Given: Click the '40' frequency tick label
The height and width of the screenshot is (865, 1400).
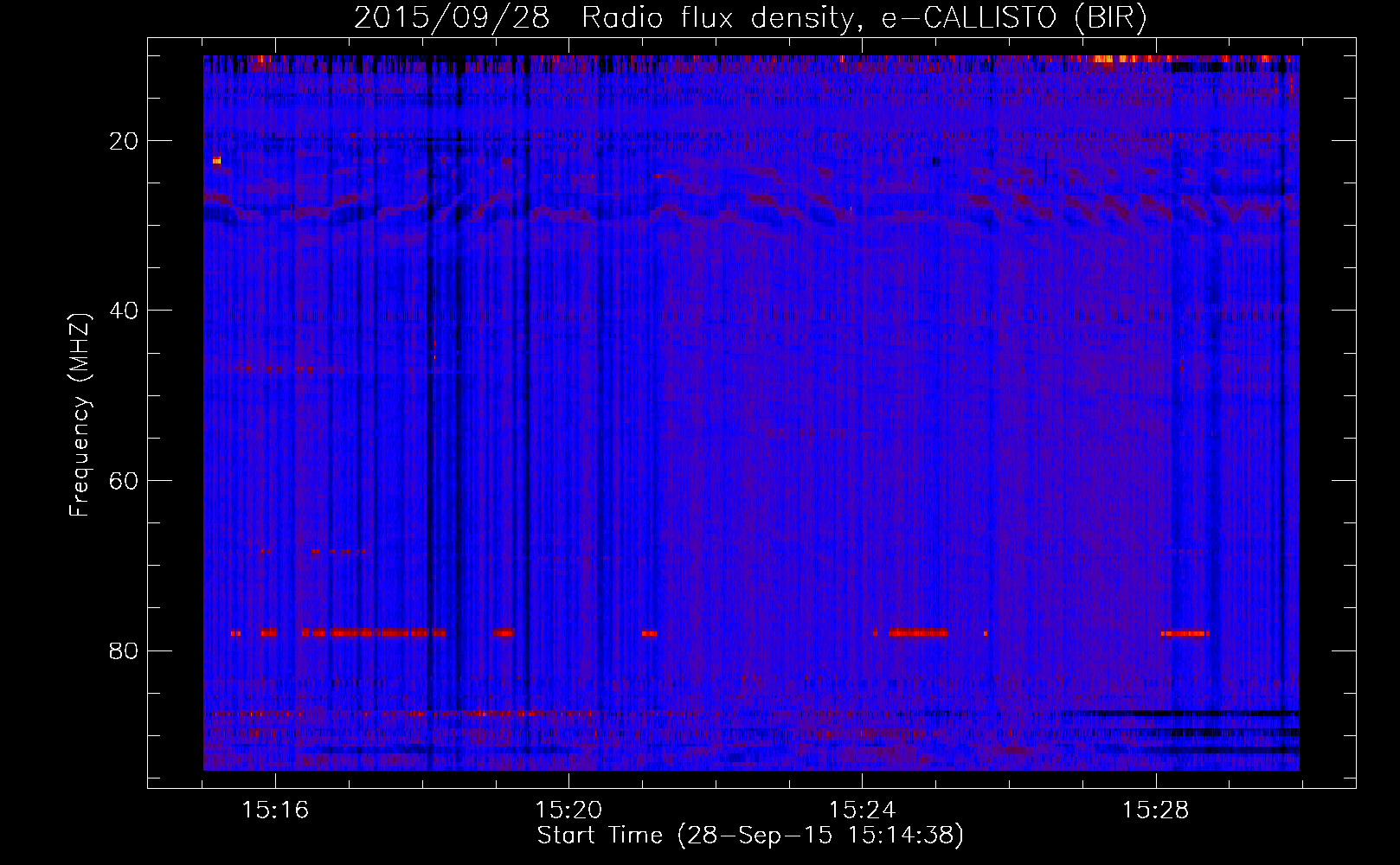Looking at the screenshot, I should (125, 311).
